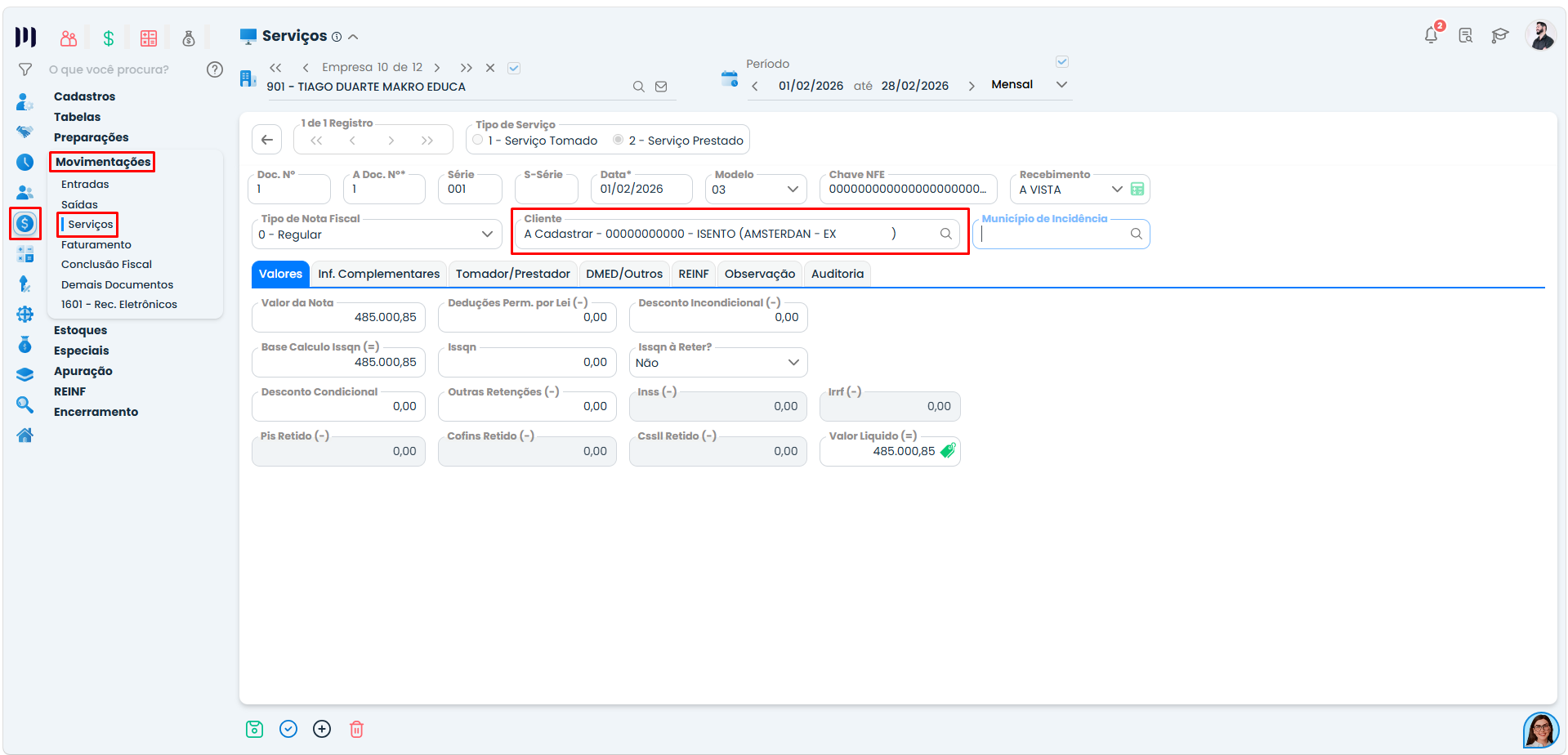The height and width of the screenshot is (755, 1568).
Task: Toggle the checkbox next to Empresa navigation
Action: point(514,68)
